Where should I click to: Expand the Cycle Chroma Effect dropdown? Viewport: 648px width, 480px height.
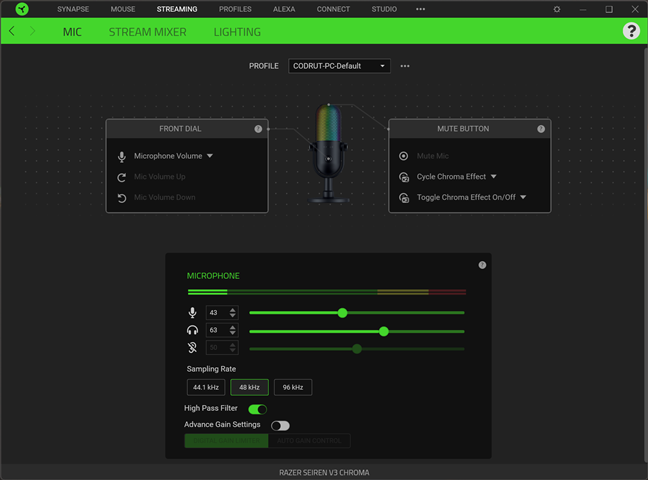coord(493,177)
